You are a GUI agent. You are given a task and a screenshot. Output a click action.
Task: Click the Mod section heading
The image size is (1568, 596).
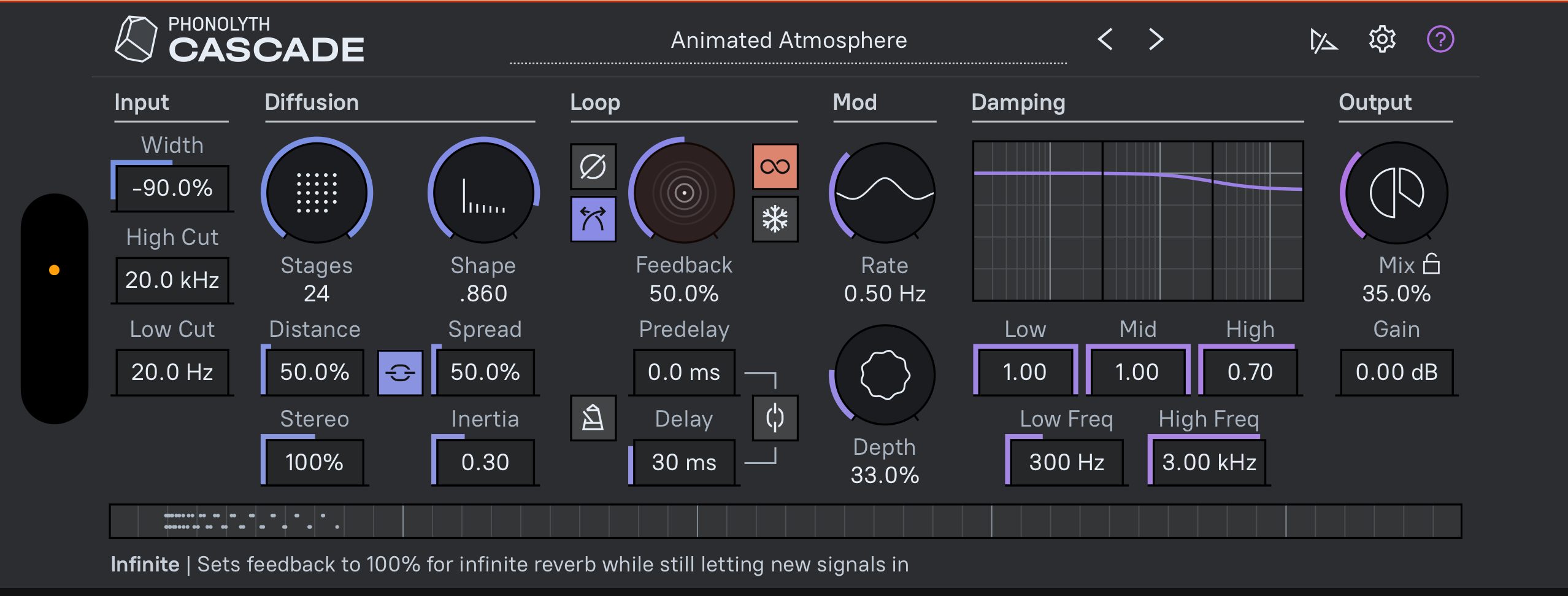coord(855,102)
